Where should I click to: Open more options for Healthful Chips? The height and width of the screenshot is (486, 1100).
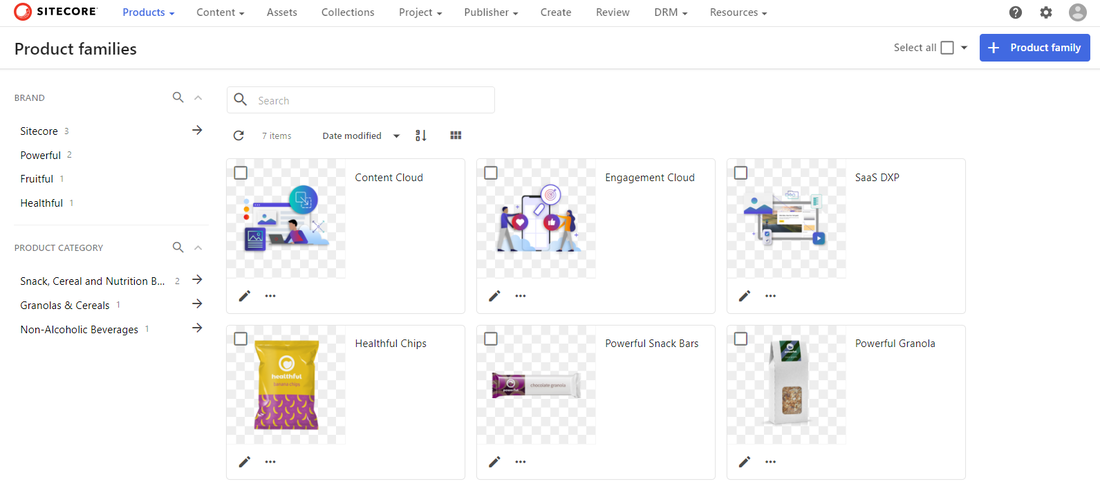(x=270, y=461)
